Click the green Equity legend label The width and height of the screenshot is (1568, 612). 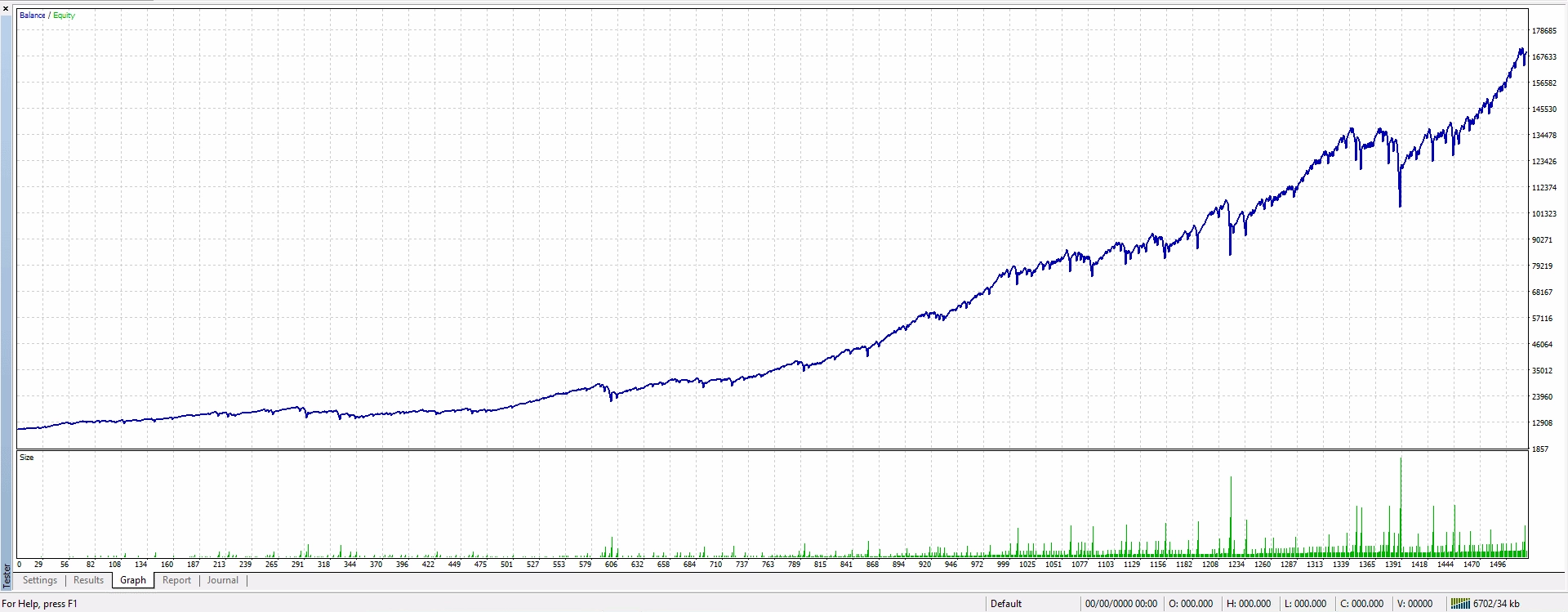(65, 16)
